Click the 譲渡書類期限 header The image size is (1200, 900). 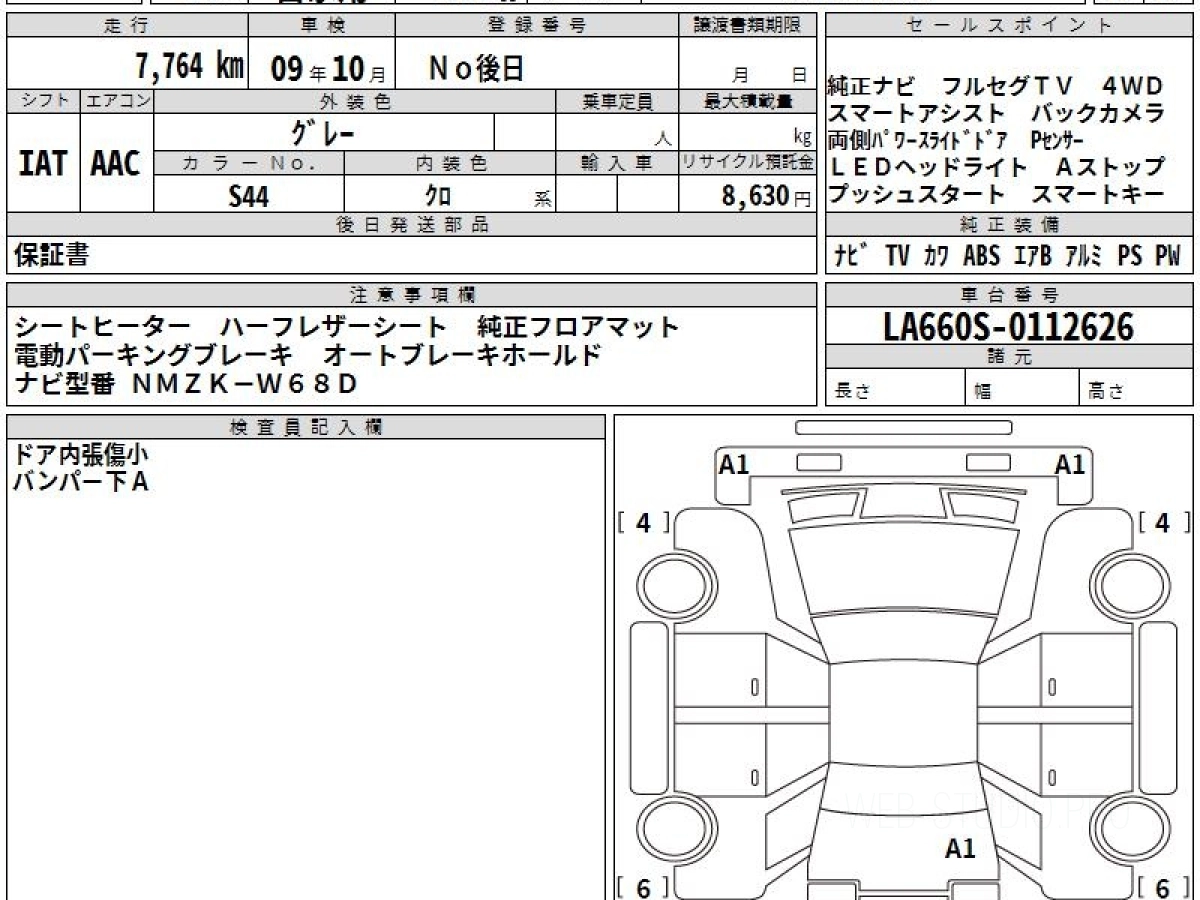[x=747, y=27]
